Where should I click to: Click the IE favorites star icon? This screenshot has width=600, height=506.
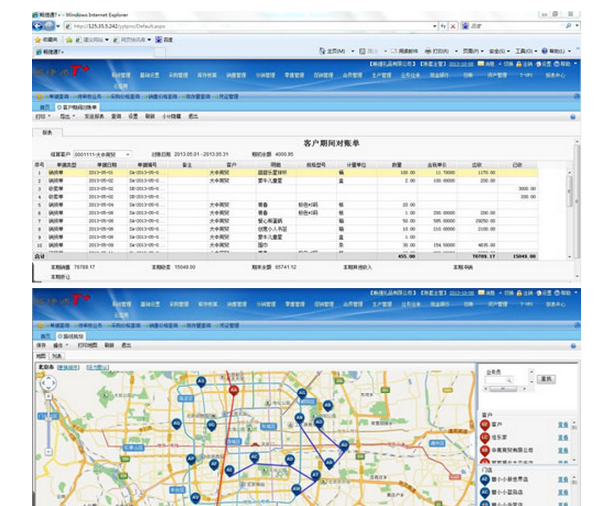[x=39, y=38]
